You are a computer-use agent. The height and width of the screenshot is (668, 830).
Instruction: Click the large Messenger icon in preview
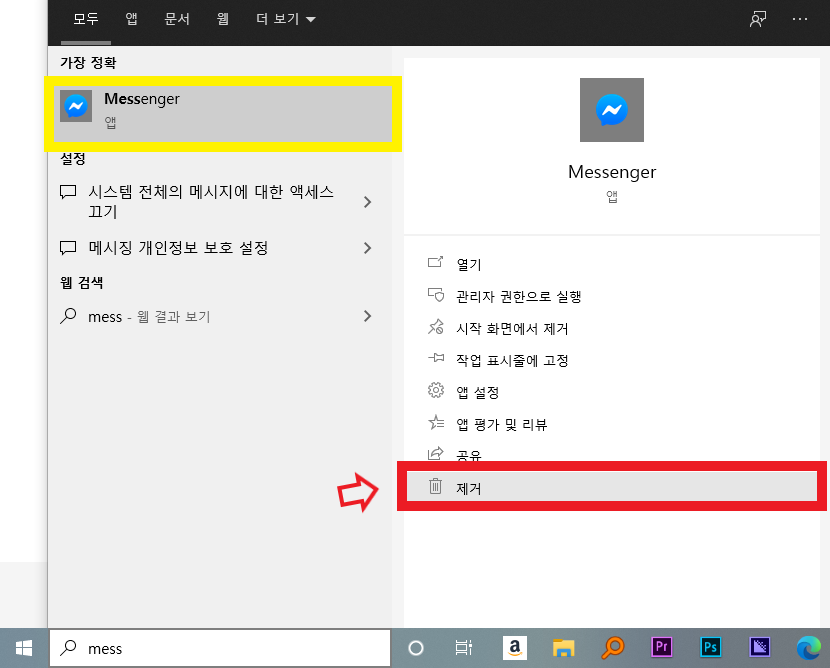[x=611, y=110]
